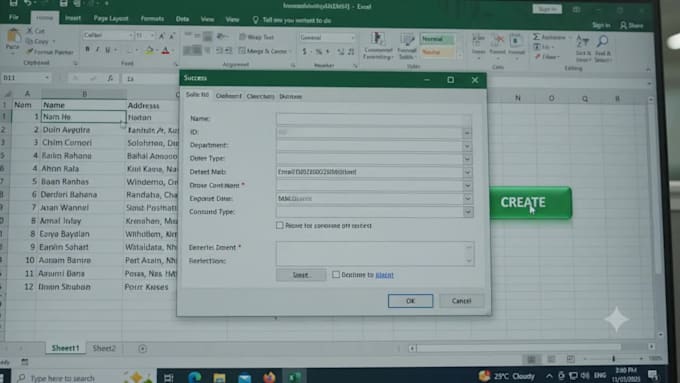Viewport: 680px width, 383px height.
Task: Apply the Percent Style format
Action: [319, 52]
